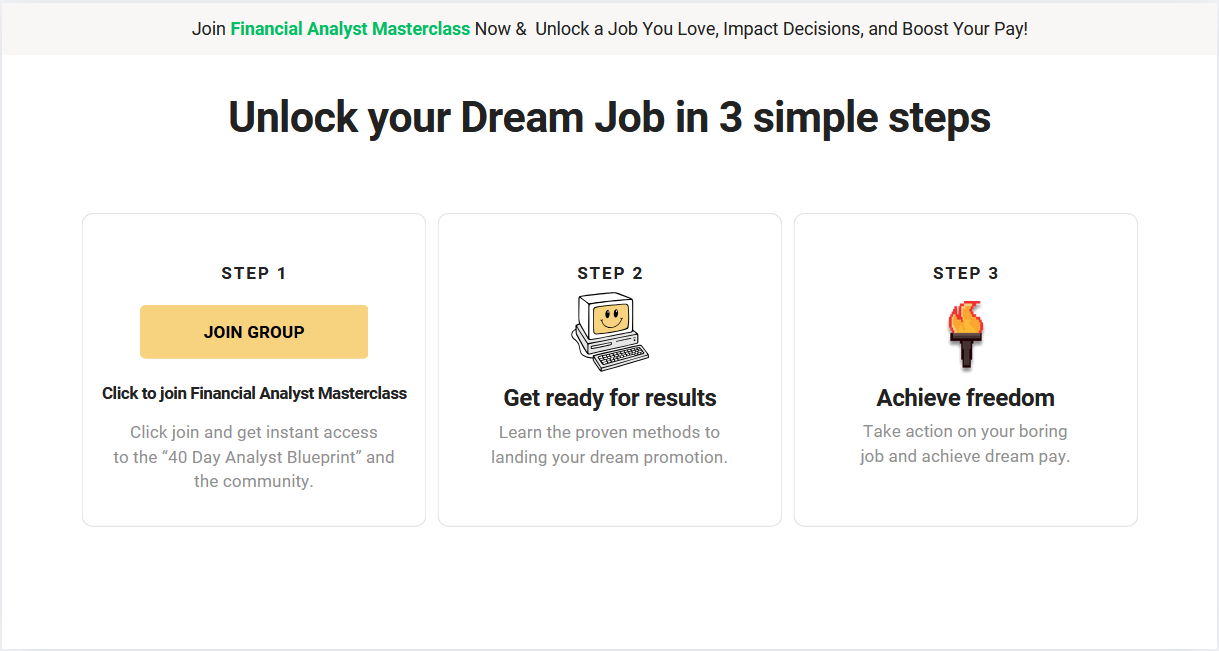Viewport: 1219px width, 651px height.
Task: Click "landing your dream promotion." text
Action: [x=609, y=457]
